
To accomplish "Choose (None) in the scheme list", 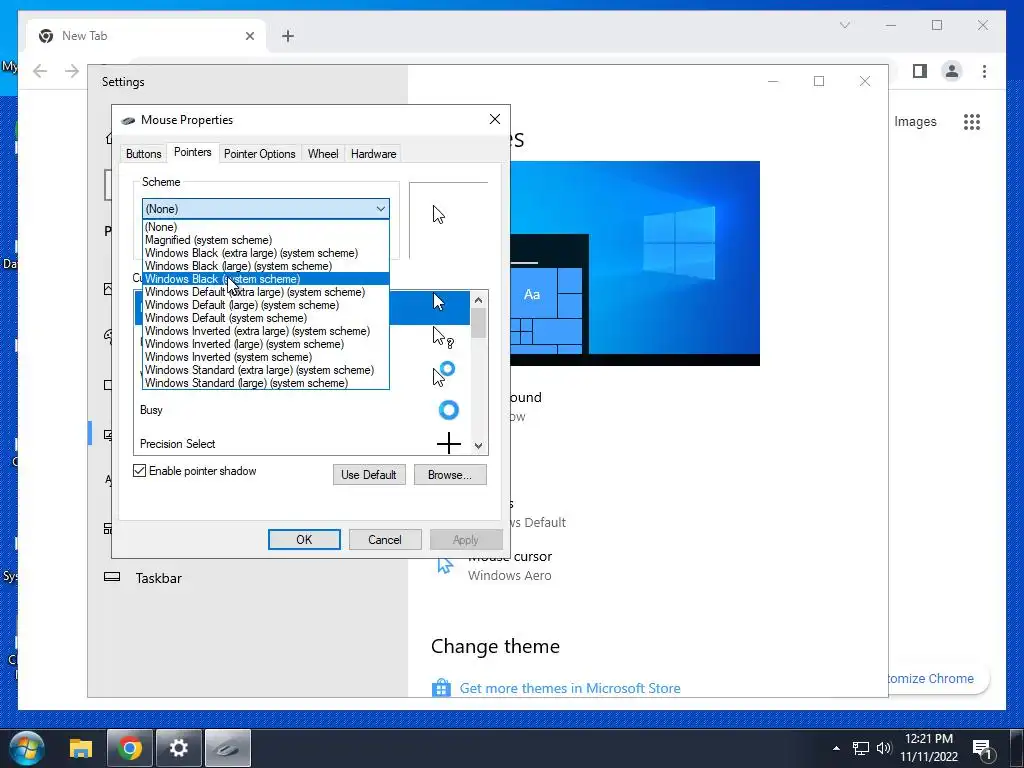I will (x=266, y=227).
